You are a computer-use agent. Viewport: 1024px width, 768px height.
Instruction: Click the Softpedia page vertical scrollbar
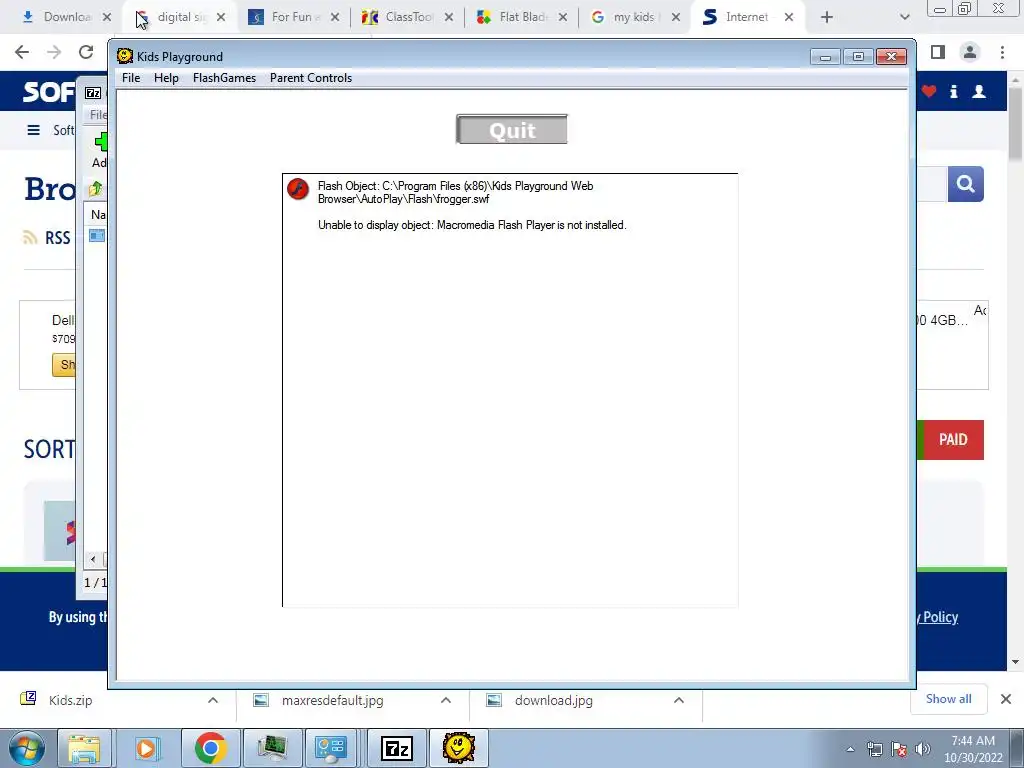click(x=1016, y=124)
